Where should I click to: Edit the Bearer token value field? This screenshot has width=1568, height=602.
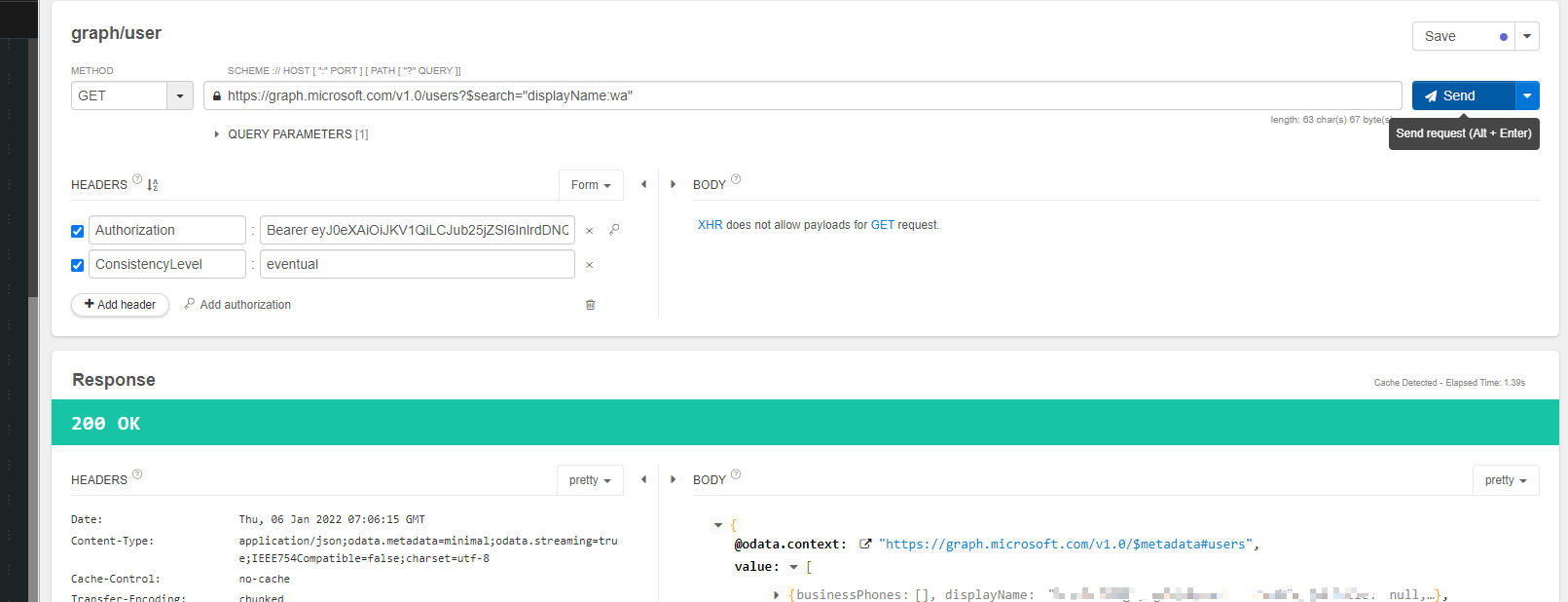[418, 230]
